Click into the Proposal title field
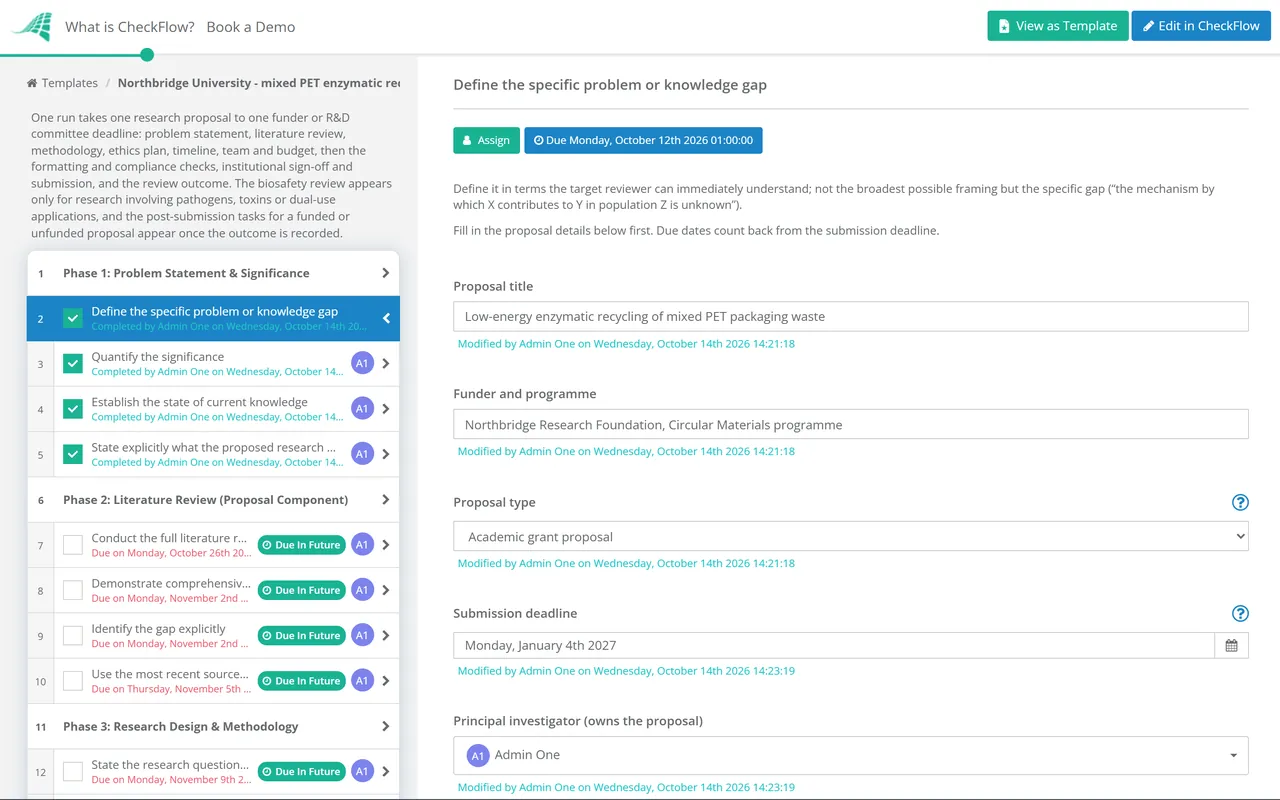 [x=851, y=316]
